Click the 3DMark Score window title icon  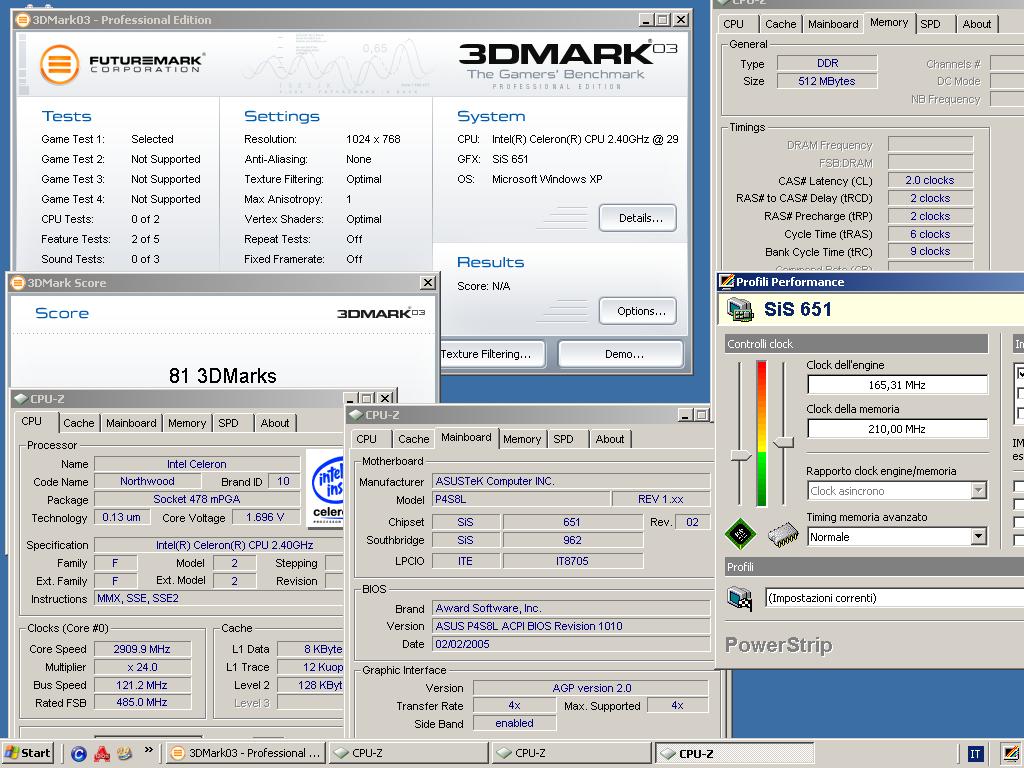pos(18,283)
